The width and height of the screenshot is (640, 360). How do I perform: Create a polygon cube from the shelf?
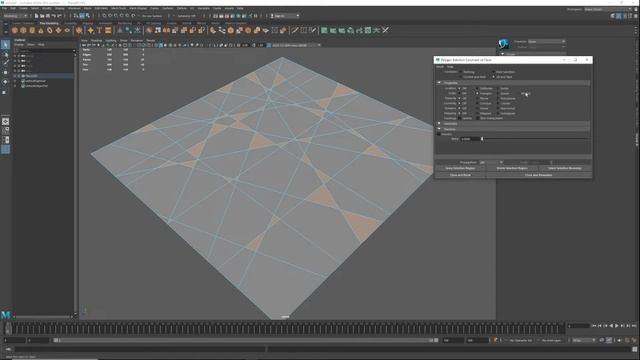click(x=23, y=30)
